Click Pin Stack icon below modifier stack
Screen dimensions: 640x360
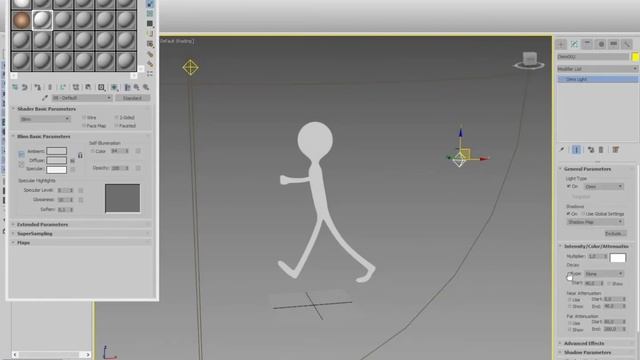pos(562,150)
